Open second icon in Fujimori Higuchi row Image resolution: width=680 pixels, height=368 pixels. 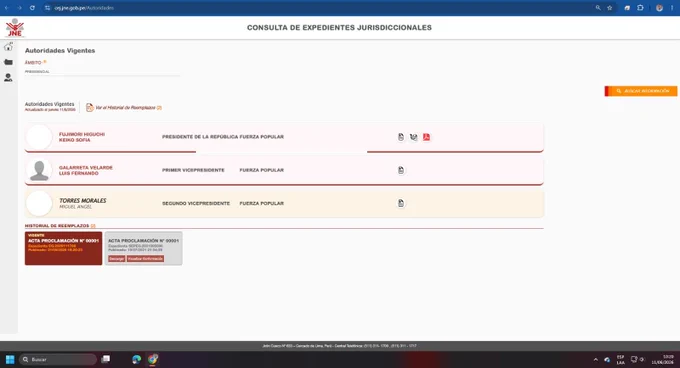point(414,137)
